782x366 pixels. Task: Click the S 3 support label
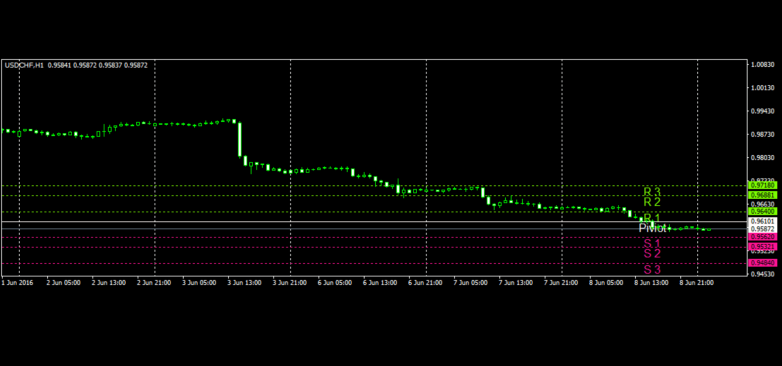pyautogui.click(x=652, y=270)
